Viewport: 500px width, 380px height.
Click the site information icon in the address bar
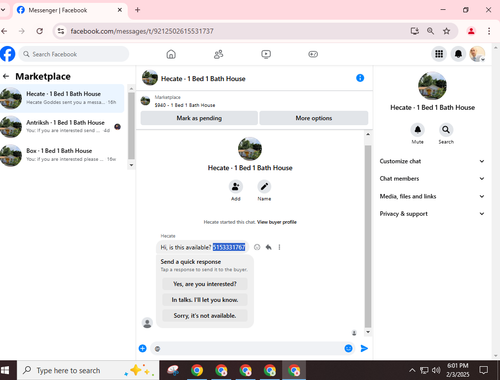point(61,31)
